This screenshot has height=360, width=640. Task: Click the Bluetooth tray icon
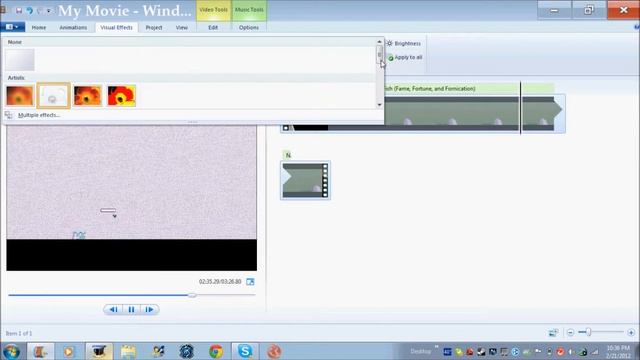click(515, 352)
